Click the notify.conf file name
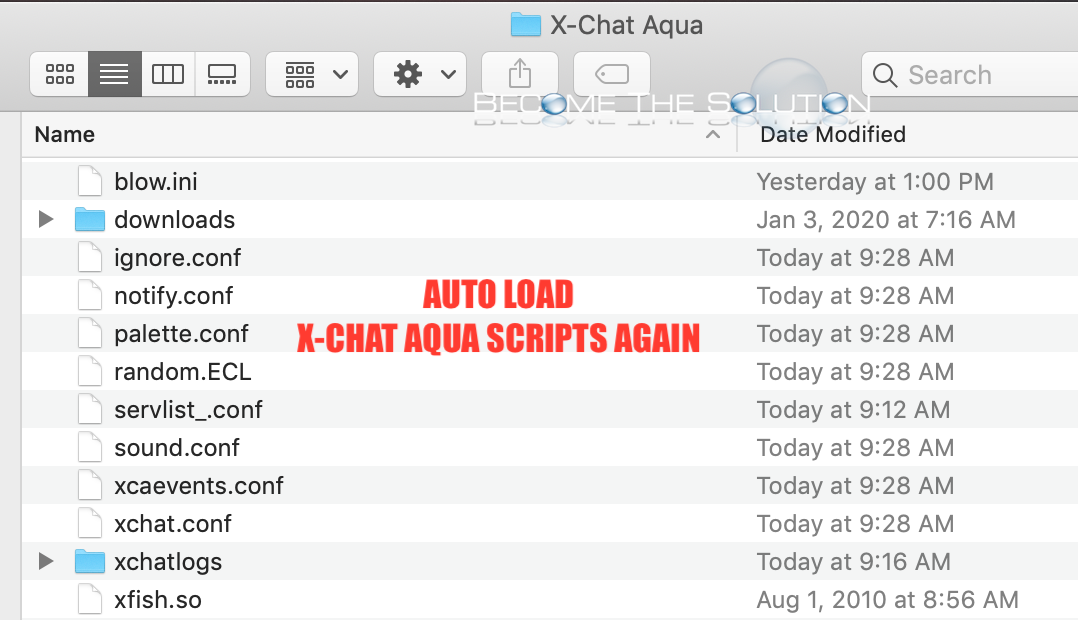The image size is (1078, 620). 173,296
